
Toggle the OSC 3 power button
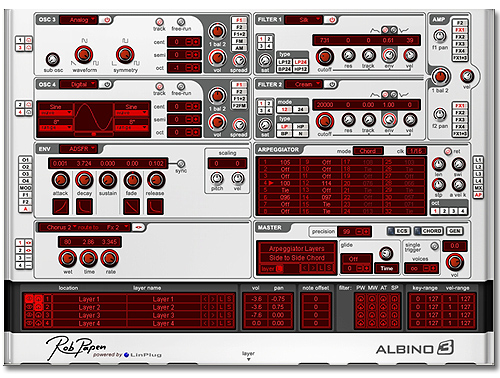click(107, 20)
